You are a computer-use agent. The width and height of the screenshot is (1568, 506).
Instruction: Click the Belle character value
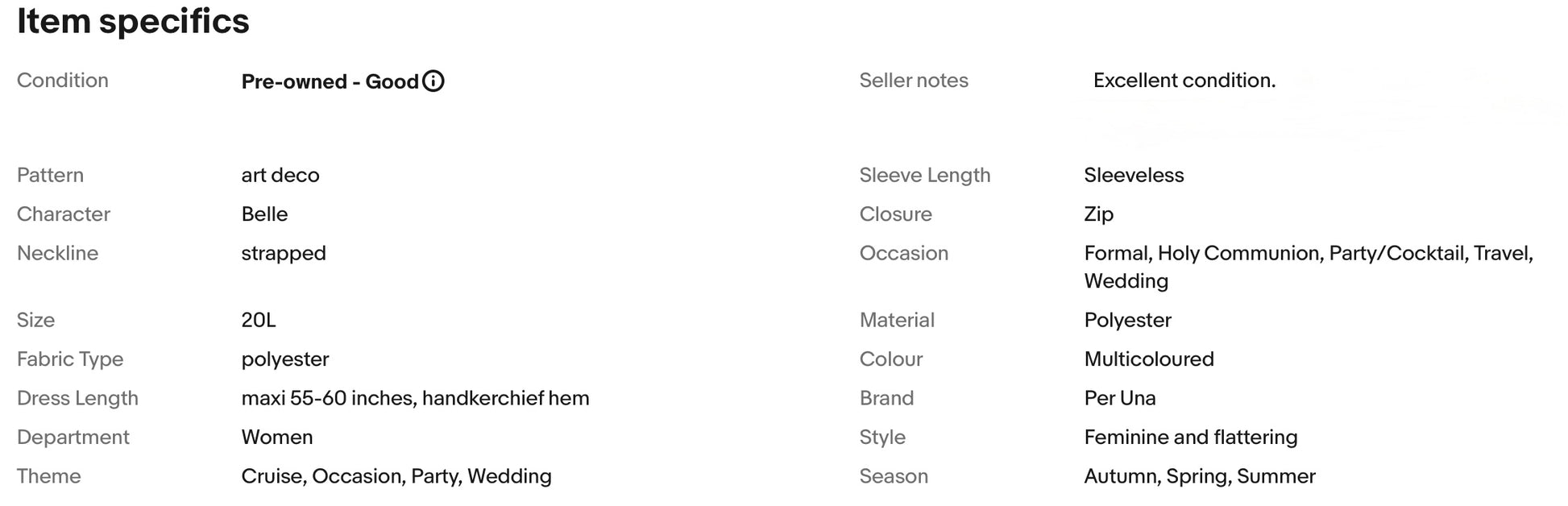(x=264, y=214)
